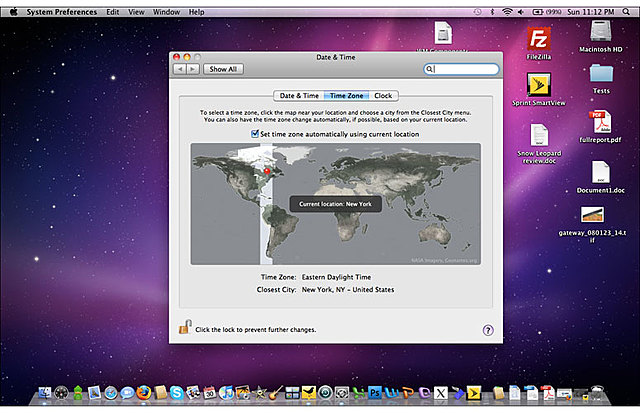Click the clock Sun 11:12 PM
This screenshot has height=413, width=640.
click(x=590, y=12)
